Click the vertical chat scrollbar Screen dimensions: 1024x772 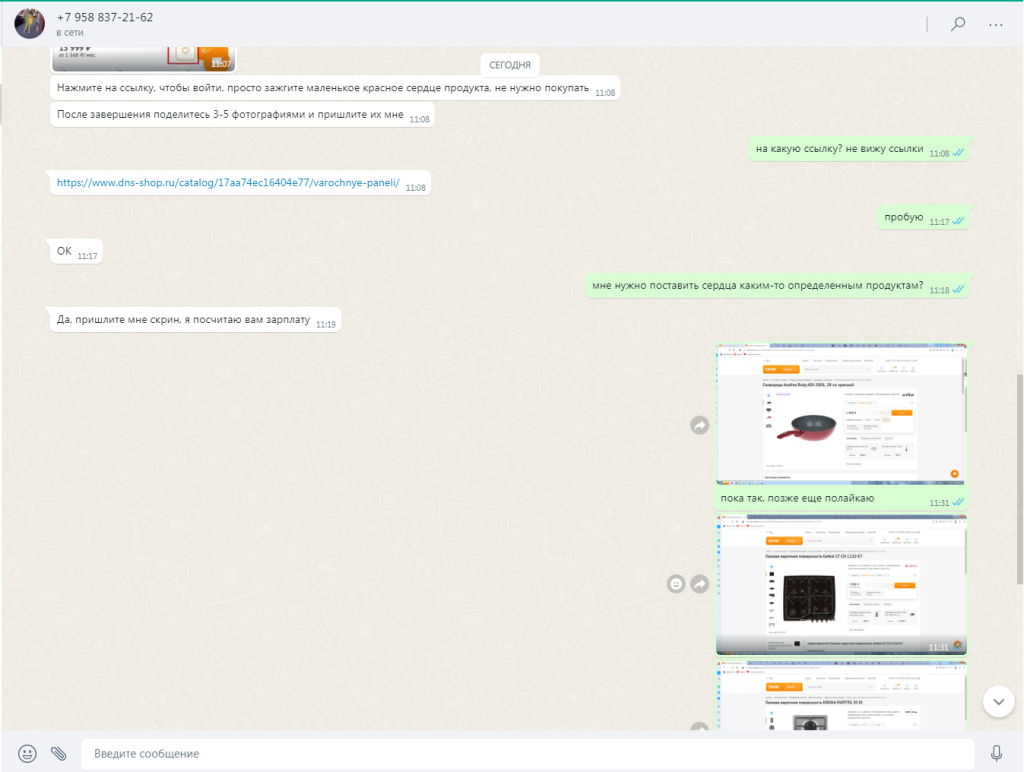pos(1019,480)
